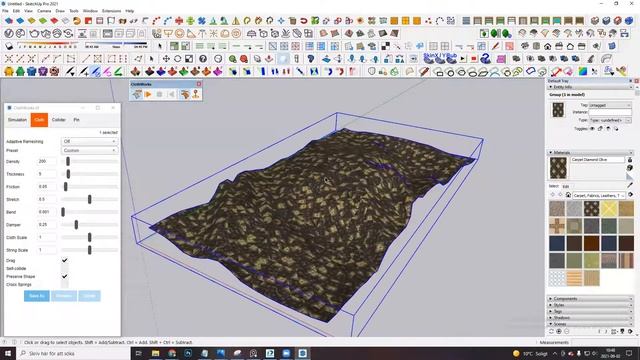Select the ClothWorks pin tool icon

(196, 94)
